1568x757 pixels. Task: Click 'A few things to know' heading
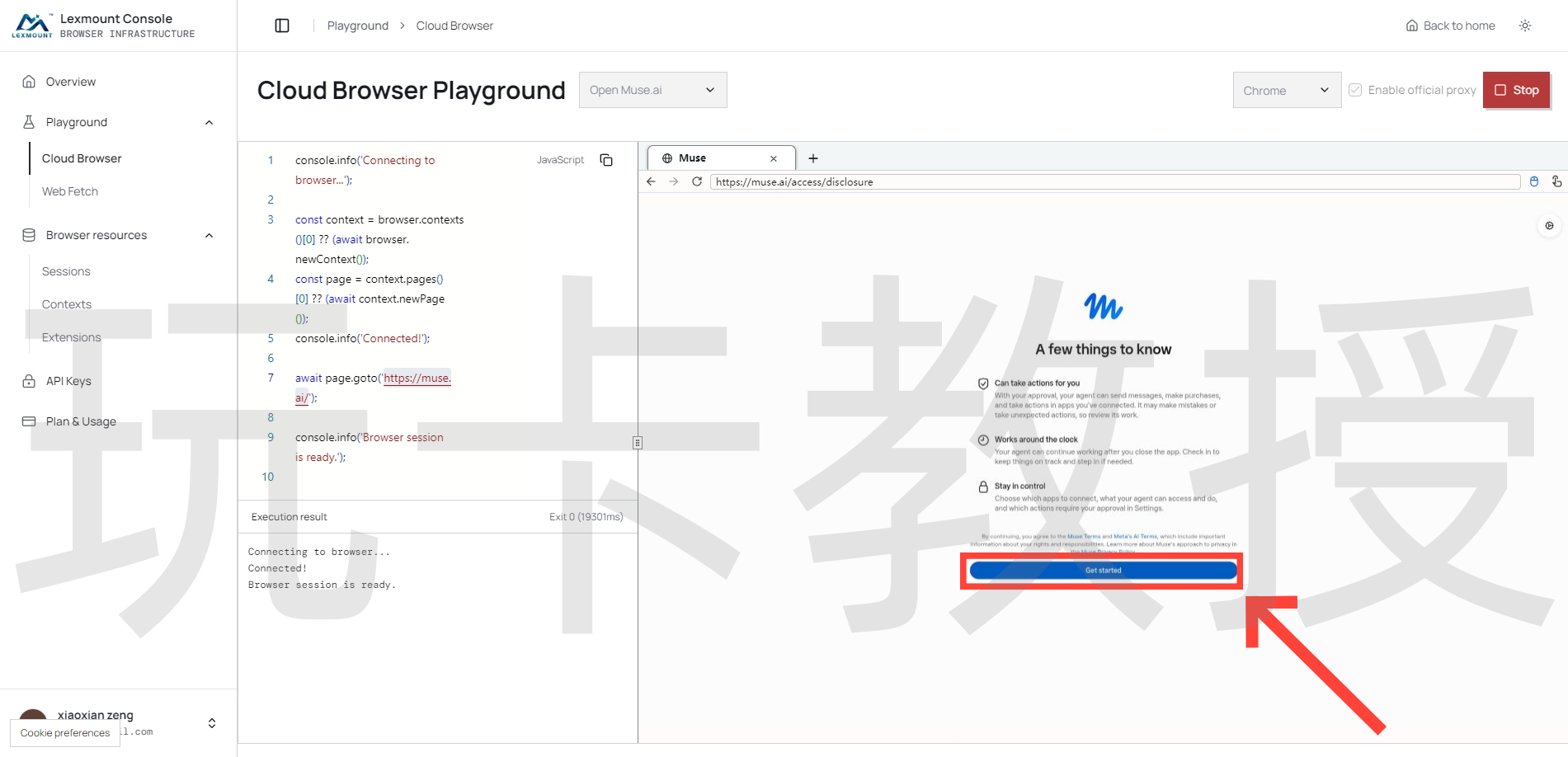pyautogui.click(x=1104, y=350)
